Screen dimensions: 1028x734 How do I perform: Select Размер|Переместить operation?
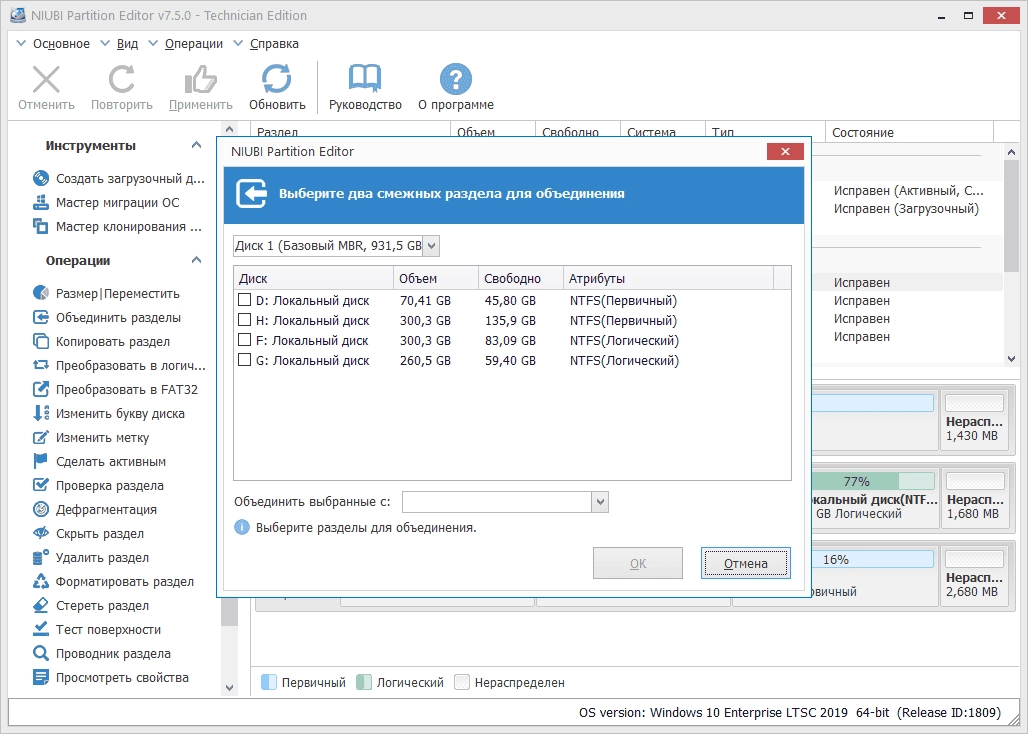click(x=106, y=294)
